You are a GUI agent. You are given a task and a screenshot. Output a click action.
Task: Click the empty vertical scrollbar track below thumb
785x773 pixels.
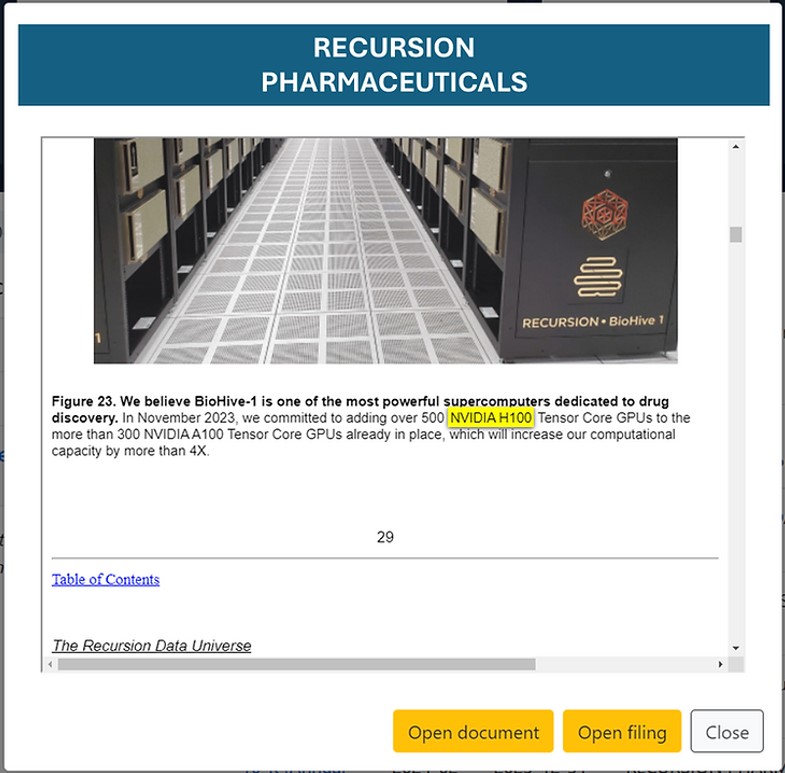coord(735,441)
